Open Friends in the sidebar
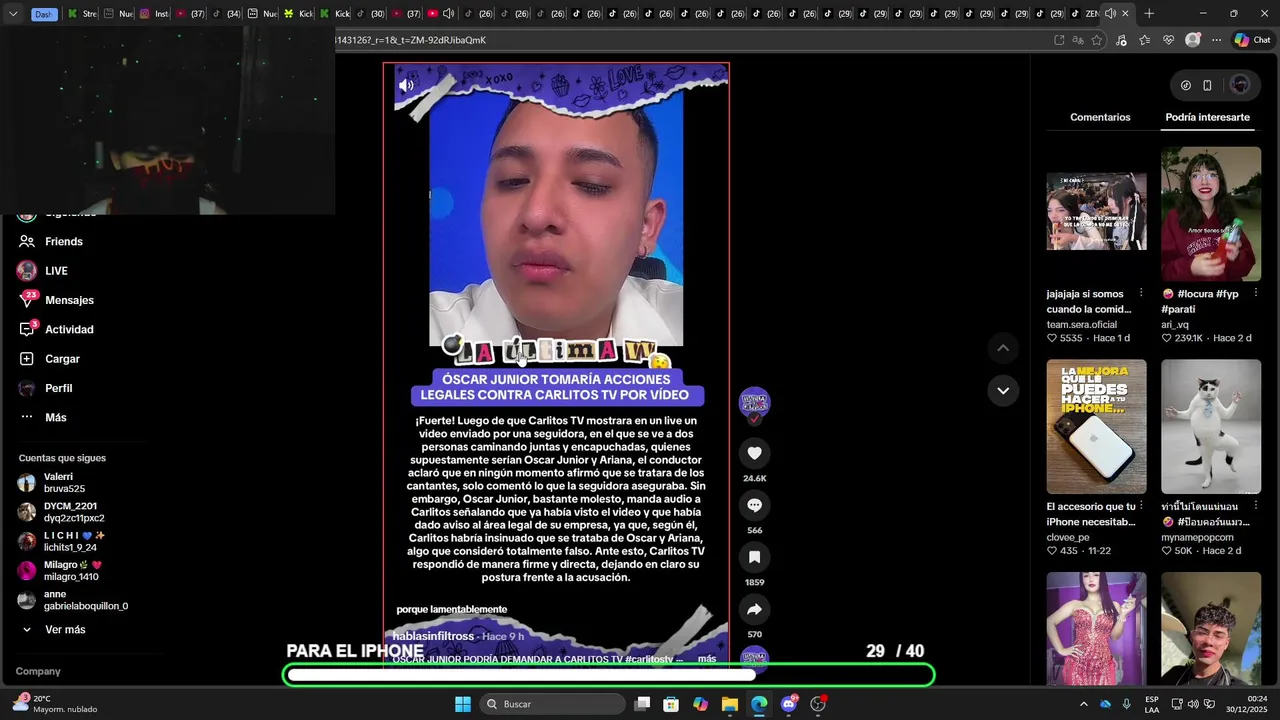Screen dimensions: 1280x720 [x=64, y=241]
